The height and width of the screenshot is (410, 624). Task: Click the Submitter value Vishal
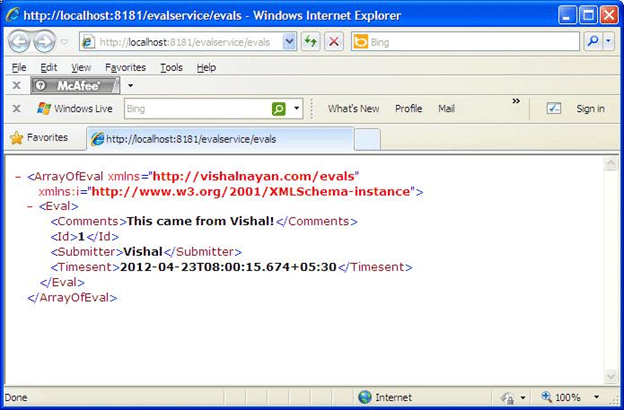(143, 252)
